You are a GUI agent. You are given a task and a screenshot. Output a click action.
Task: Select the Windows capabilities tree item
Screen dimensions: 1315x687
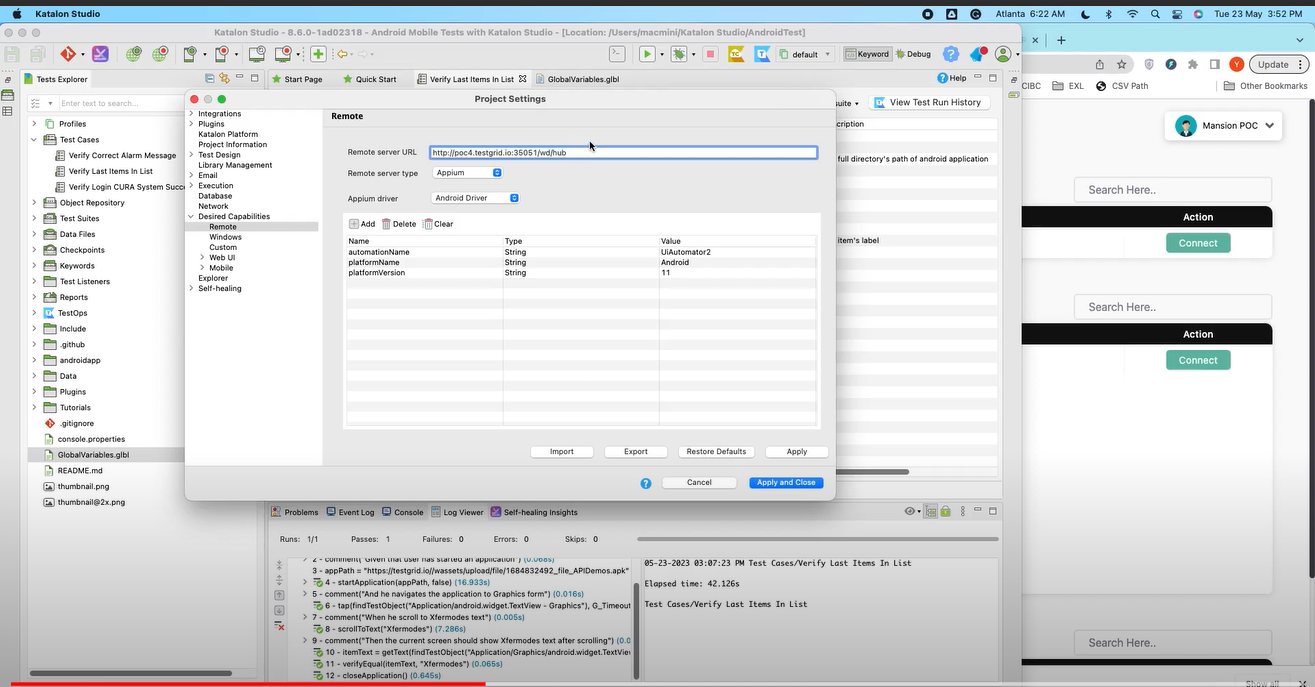point(225,237)
